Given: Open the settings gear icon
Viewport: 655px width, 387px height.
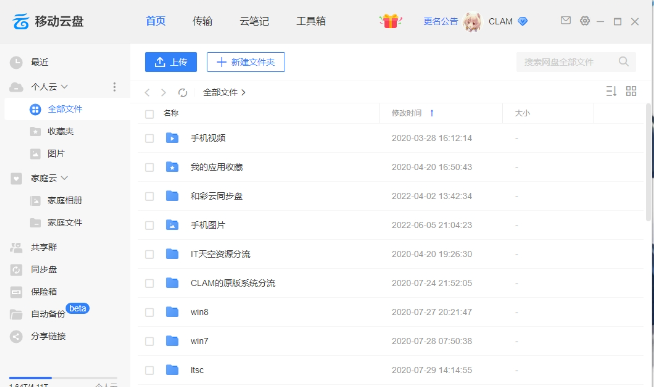Looking at the screenshot, I should (585, 20).
